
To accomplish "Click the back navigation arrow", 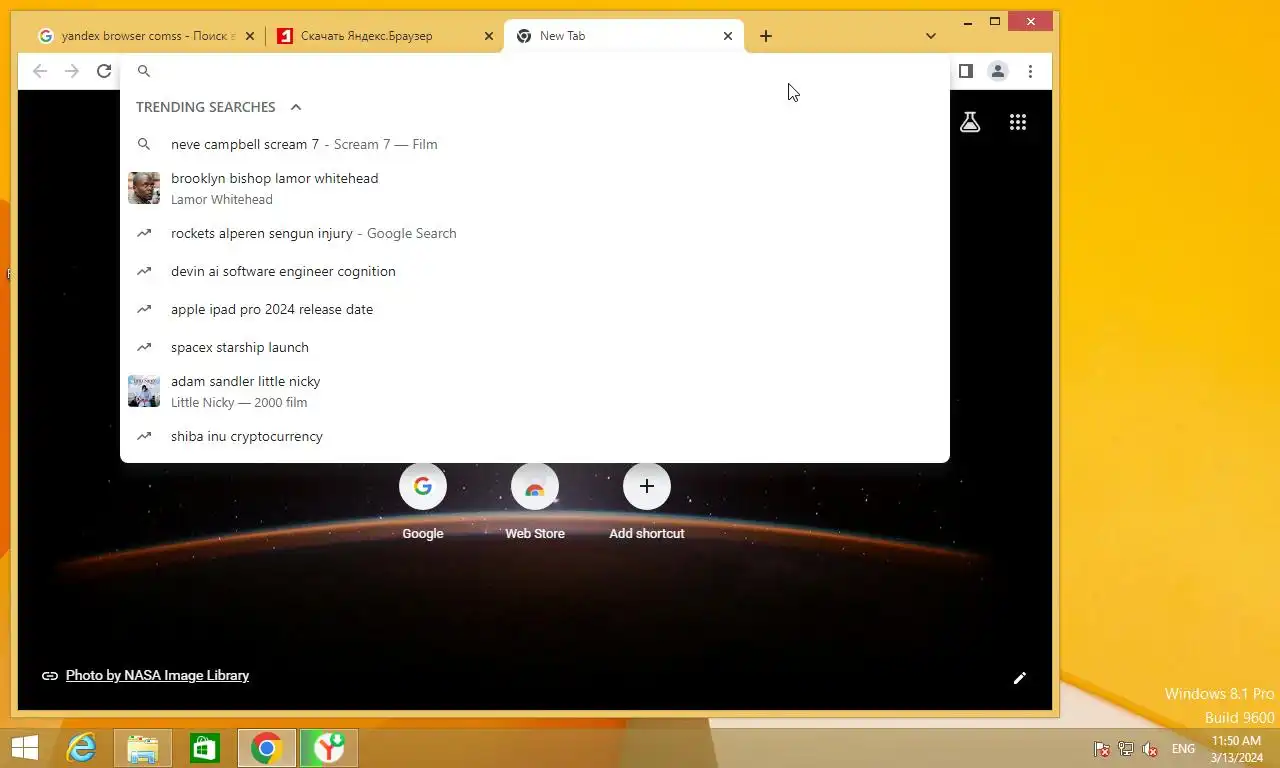I will pyautogui.click(x=40, y=71).
